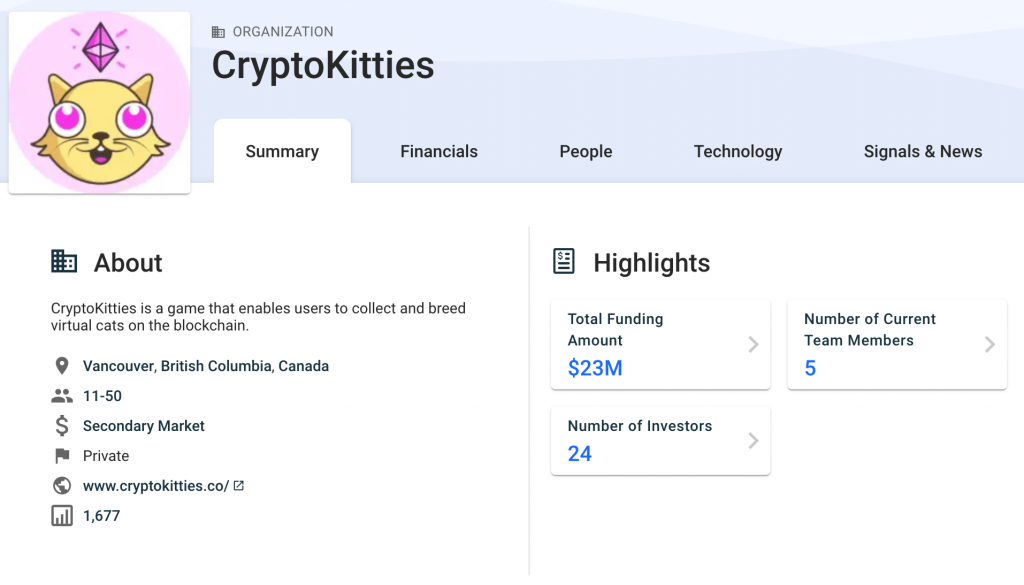Click the location pin icon

(62, 366)
